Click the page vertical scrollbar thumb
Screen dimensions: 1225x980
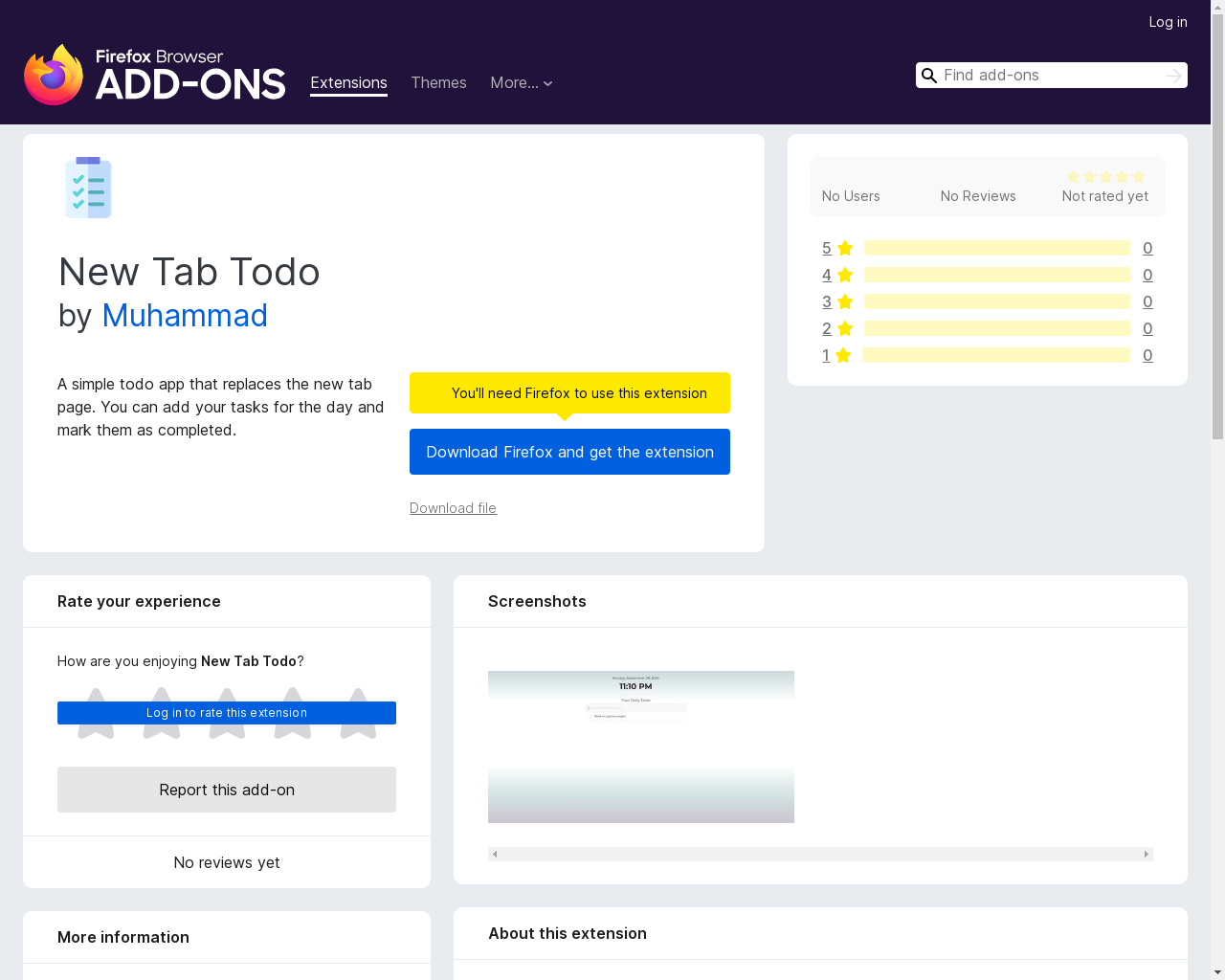1217,225
